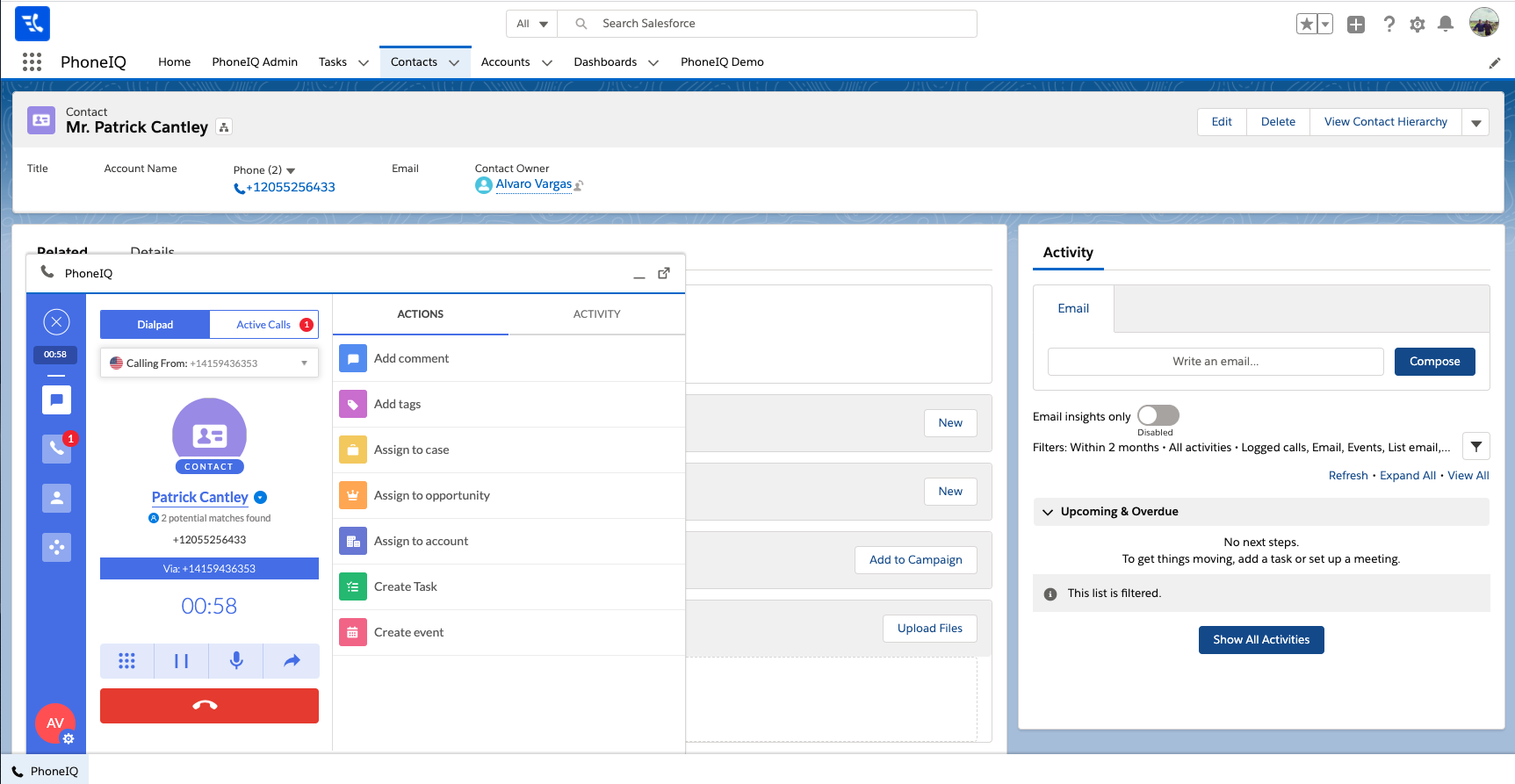Mute the microphone in call controls
Viewport: 1515px width, 784px height.
click(x=236, y=660)
